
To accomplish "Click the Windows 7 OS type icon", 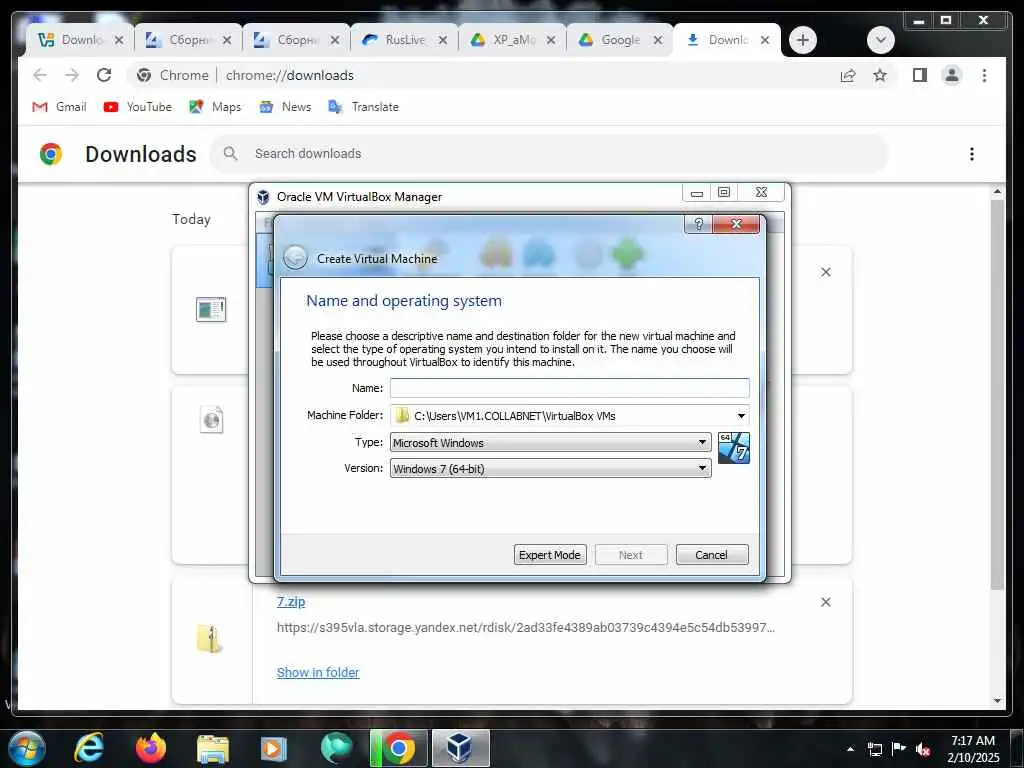I will coord(733,448).
